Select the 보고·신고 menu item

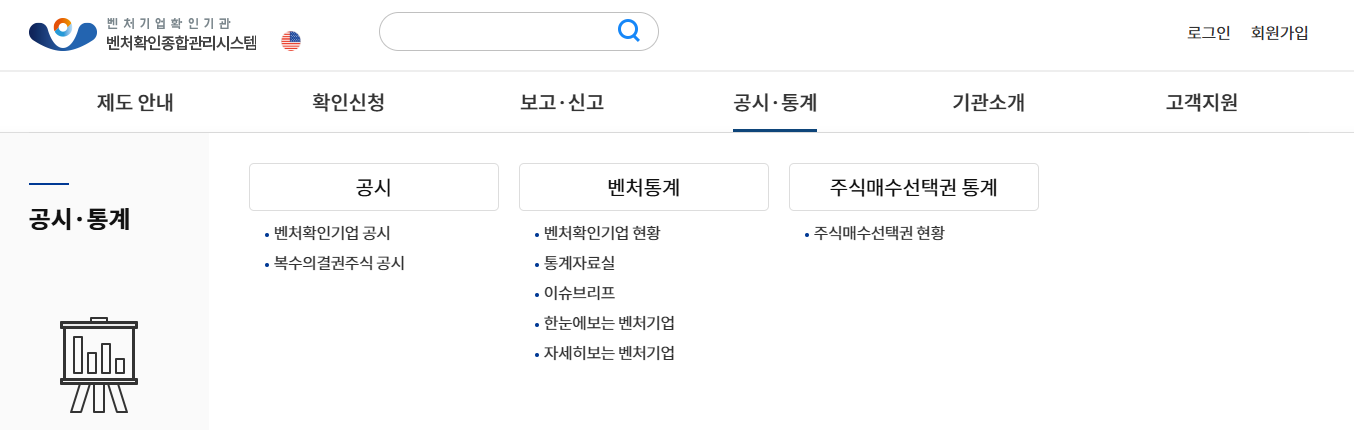[x=562, y=102]
